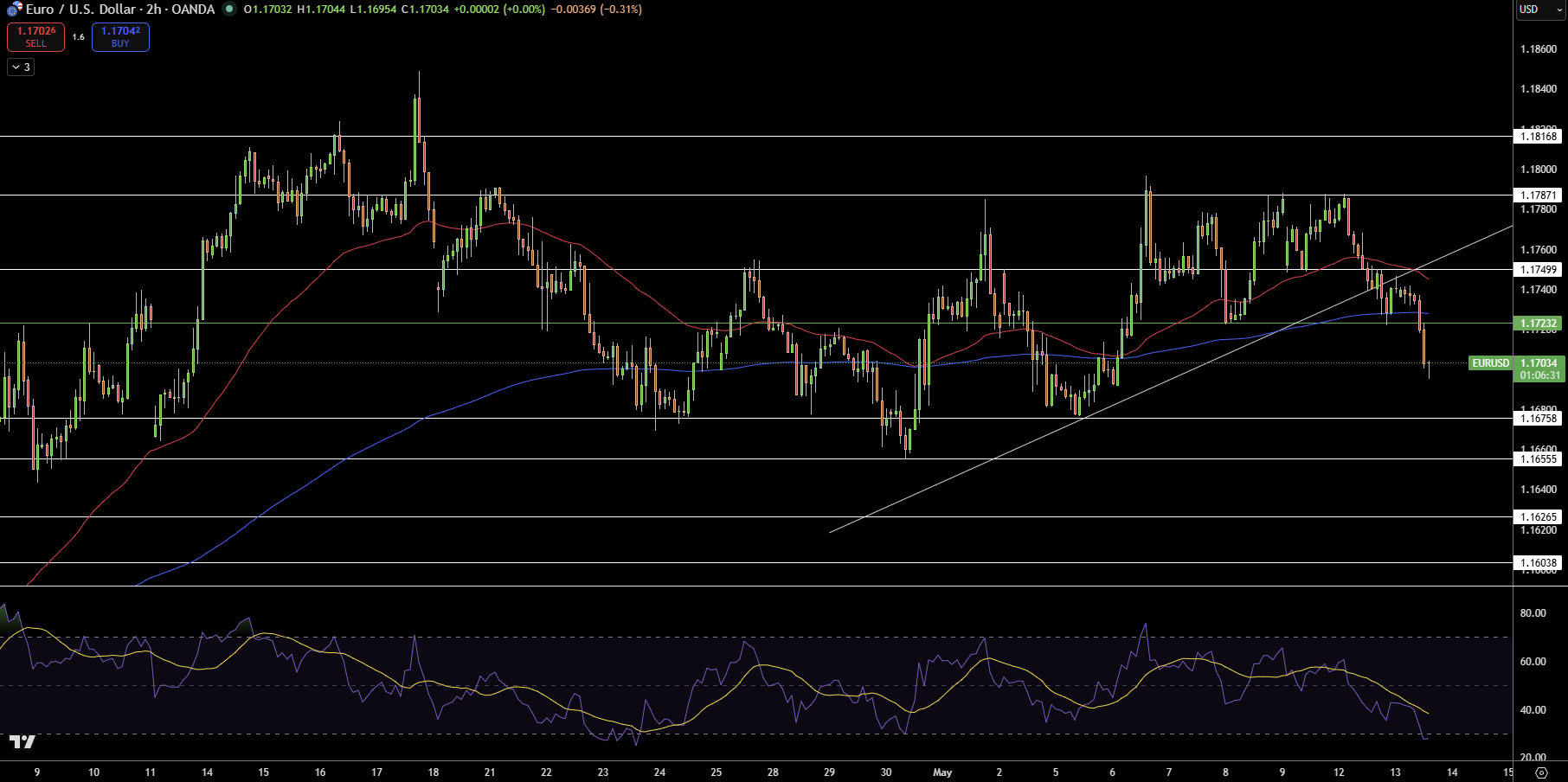1568x782 pixels.
Task: Click the close value C1.17034
Action: coord(425,10)
